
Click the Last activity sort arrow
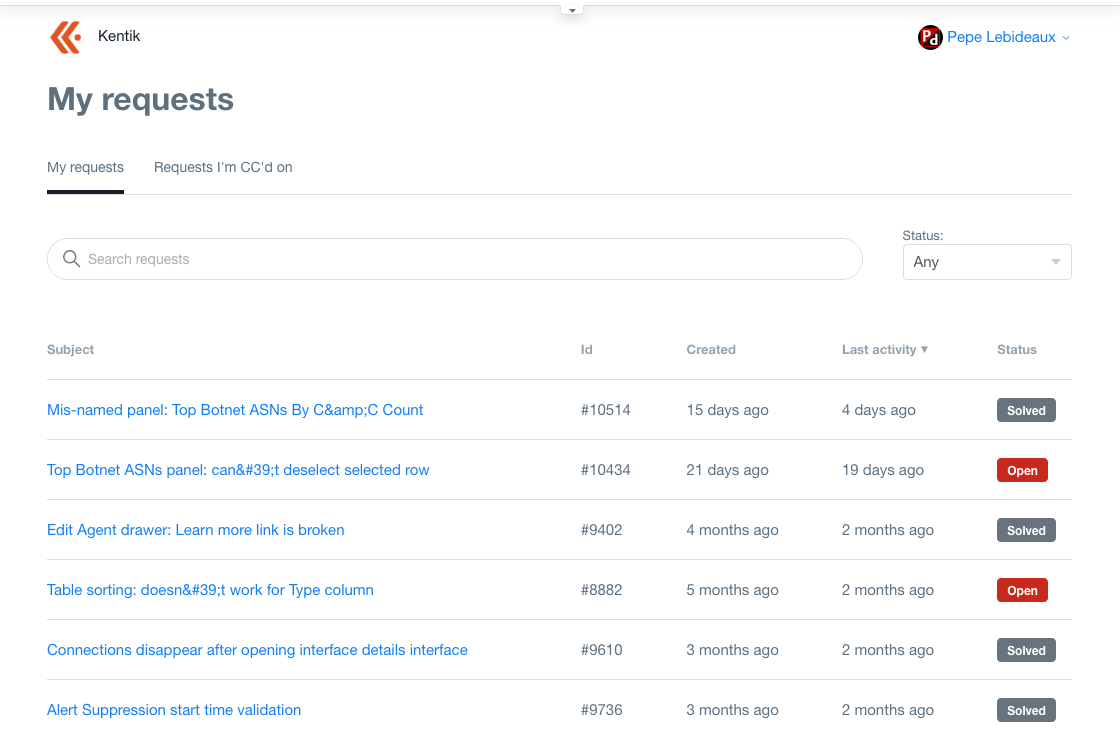(925, 350)
